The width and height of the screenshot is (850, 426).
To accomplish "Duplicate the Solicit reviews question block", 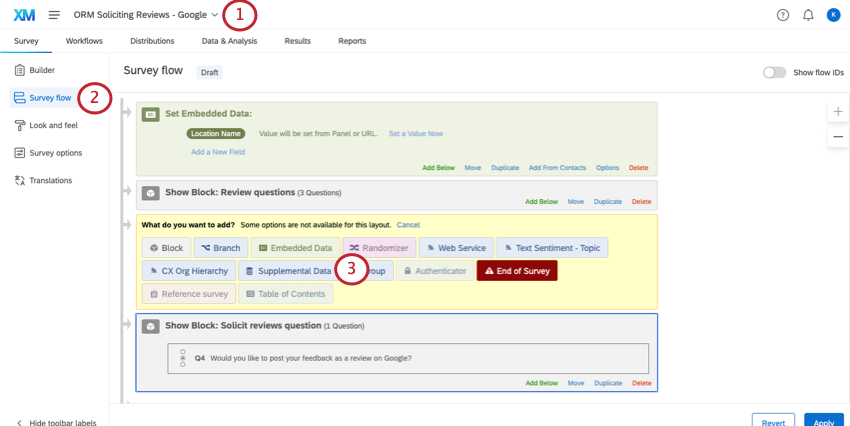I will tap(608, 383).
